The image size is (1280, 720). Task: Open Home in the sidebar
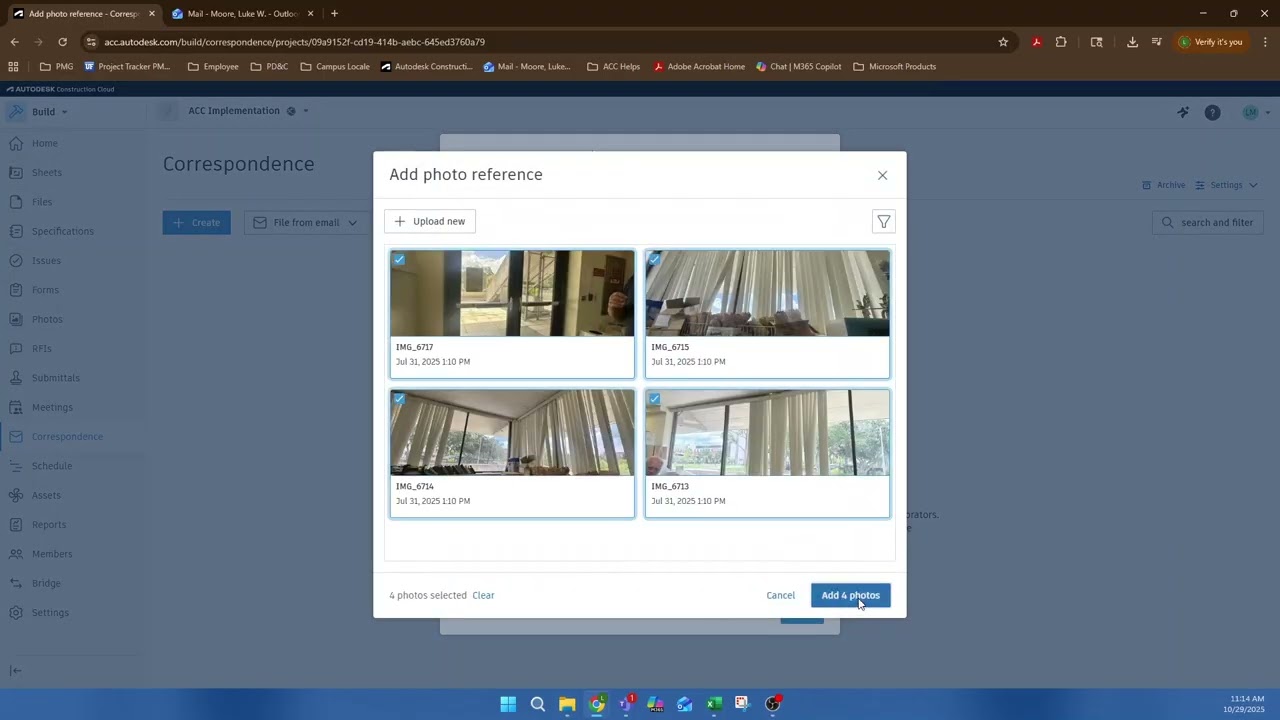(x=44, y=143)
